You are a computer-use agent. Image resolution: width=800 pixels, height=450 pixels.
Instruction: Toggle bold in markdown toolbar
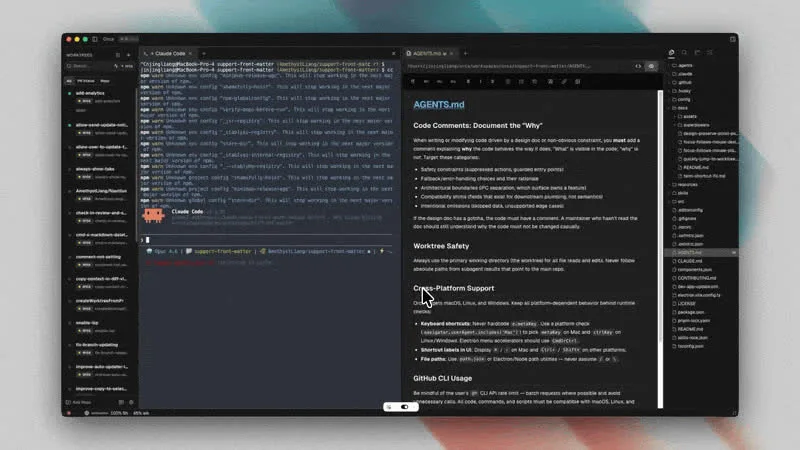click(468, 82)
